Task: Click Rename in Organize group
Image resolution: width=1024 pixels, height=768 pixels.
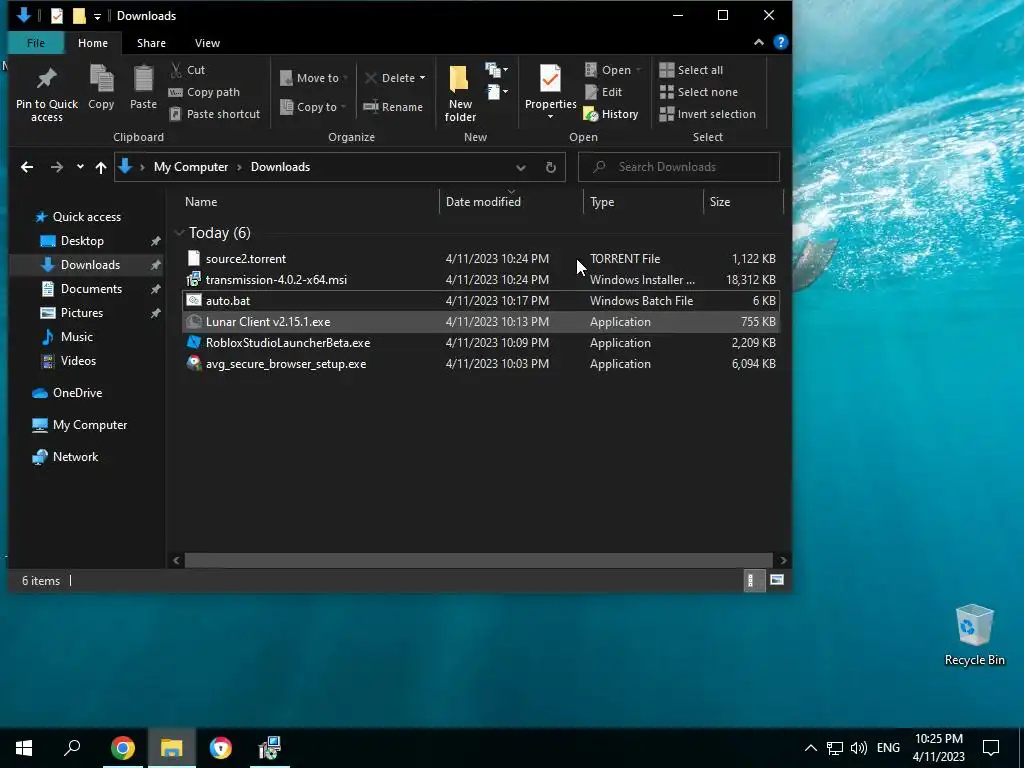Action: (x=393, y=107)
